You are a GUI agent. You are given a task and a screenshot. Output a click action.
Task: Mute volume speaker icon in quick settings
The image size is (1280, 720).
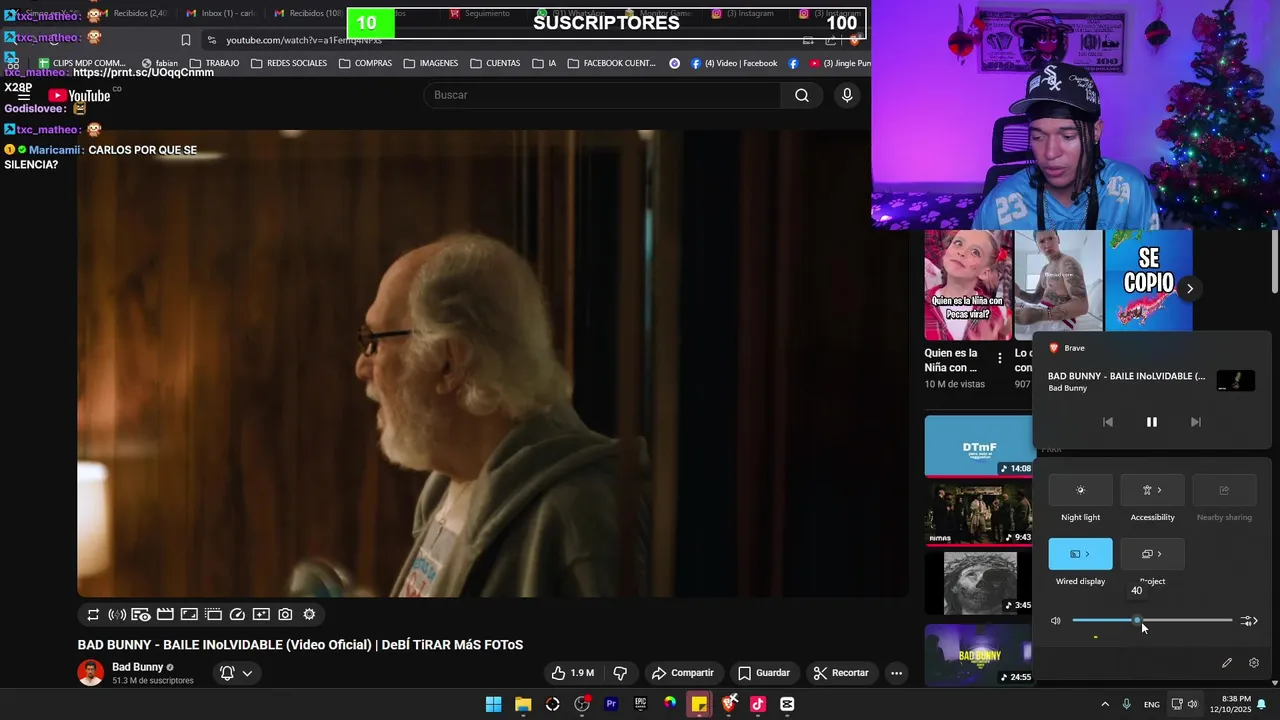click(1055, 621)
